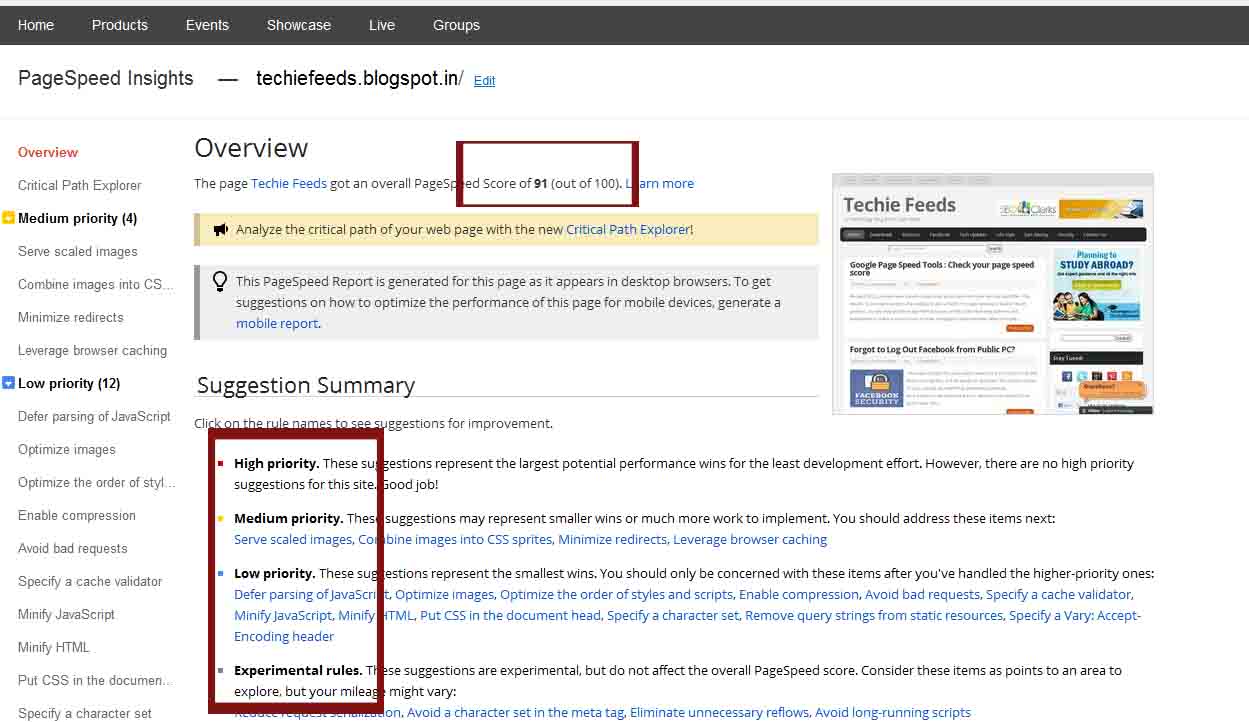
Task: Open the Home menu item
Action: click(36, 25)
